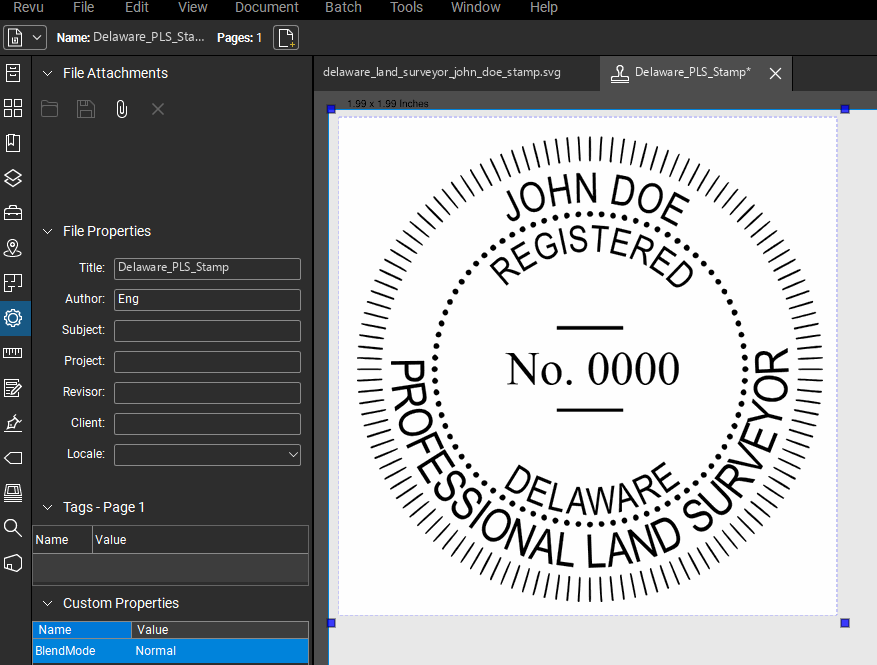Click the Pages: 1 indicator
The width and height of the screenshot is (877, 665).
(x=239, y=37)
